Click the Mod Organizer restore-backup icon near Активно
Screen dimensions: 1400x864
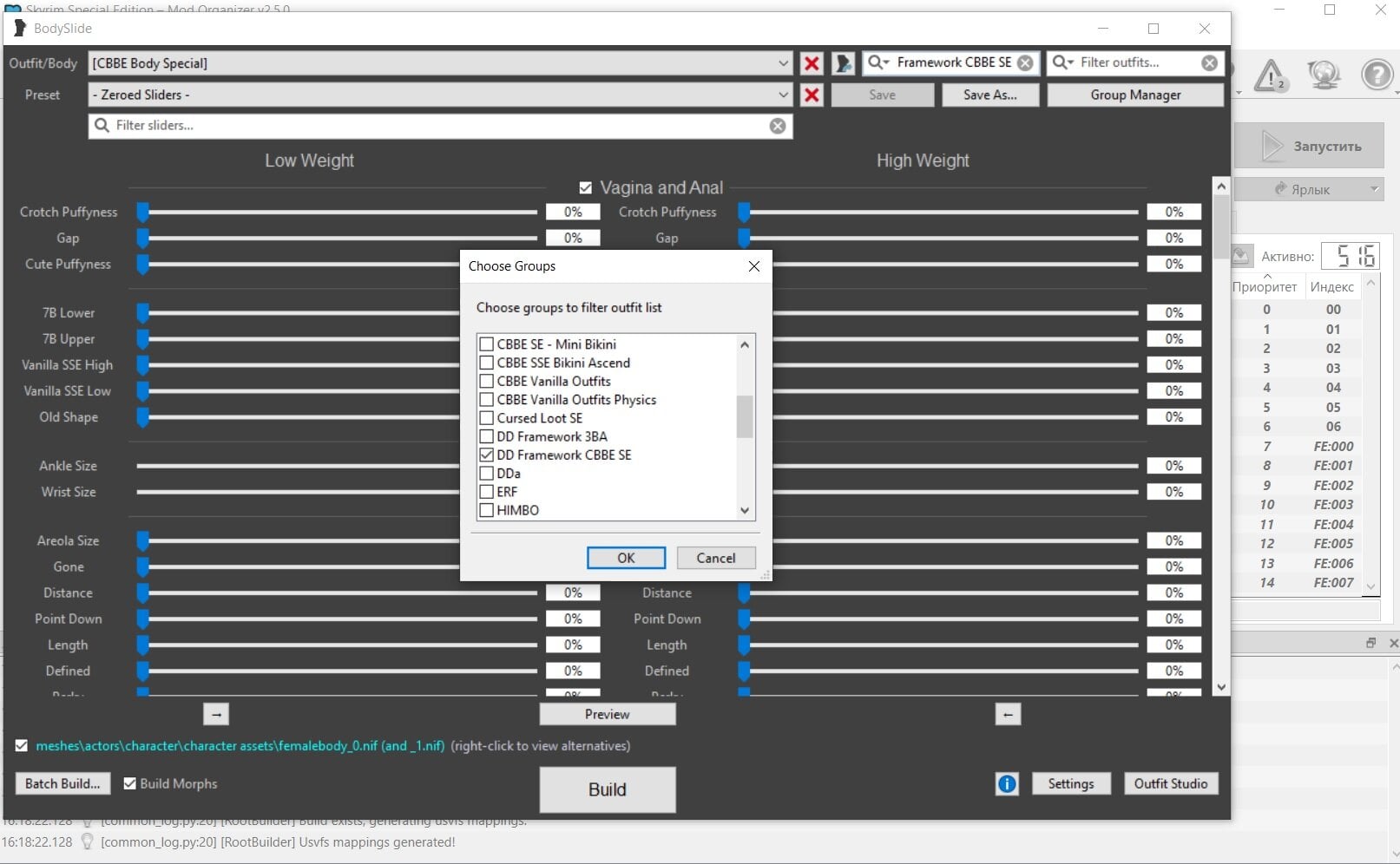tap(1241, 255)
